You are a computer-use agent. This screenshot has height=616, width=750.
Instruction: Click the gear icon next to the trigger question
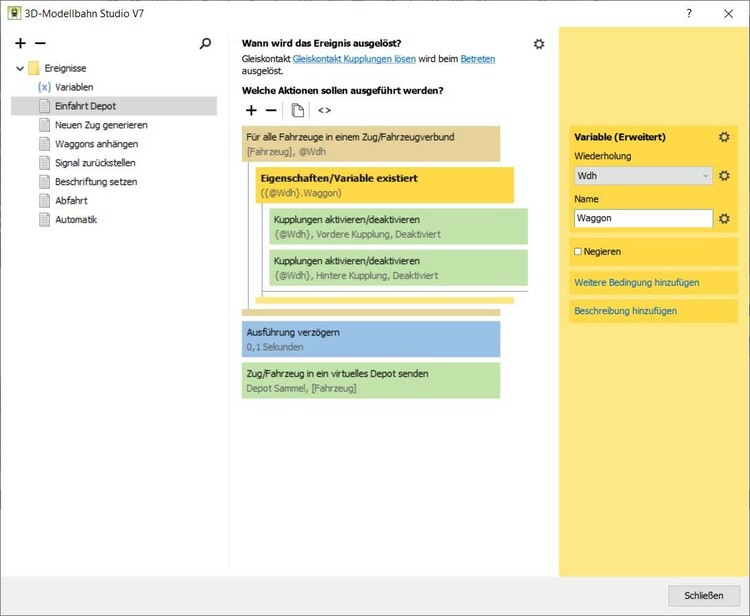pos(539,44)
